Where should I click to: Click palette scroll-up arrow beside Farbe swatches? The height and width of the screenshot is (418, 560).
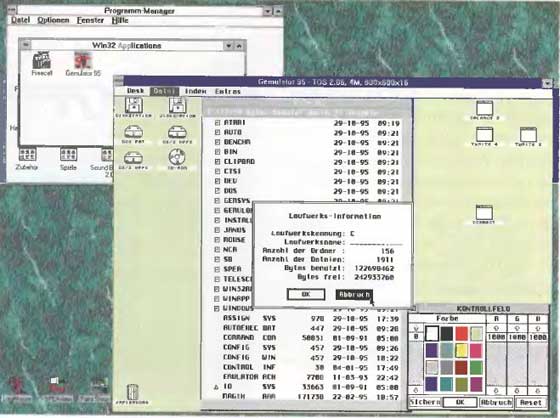pyautogui.click(x=416, y=328)
